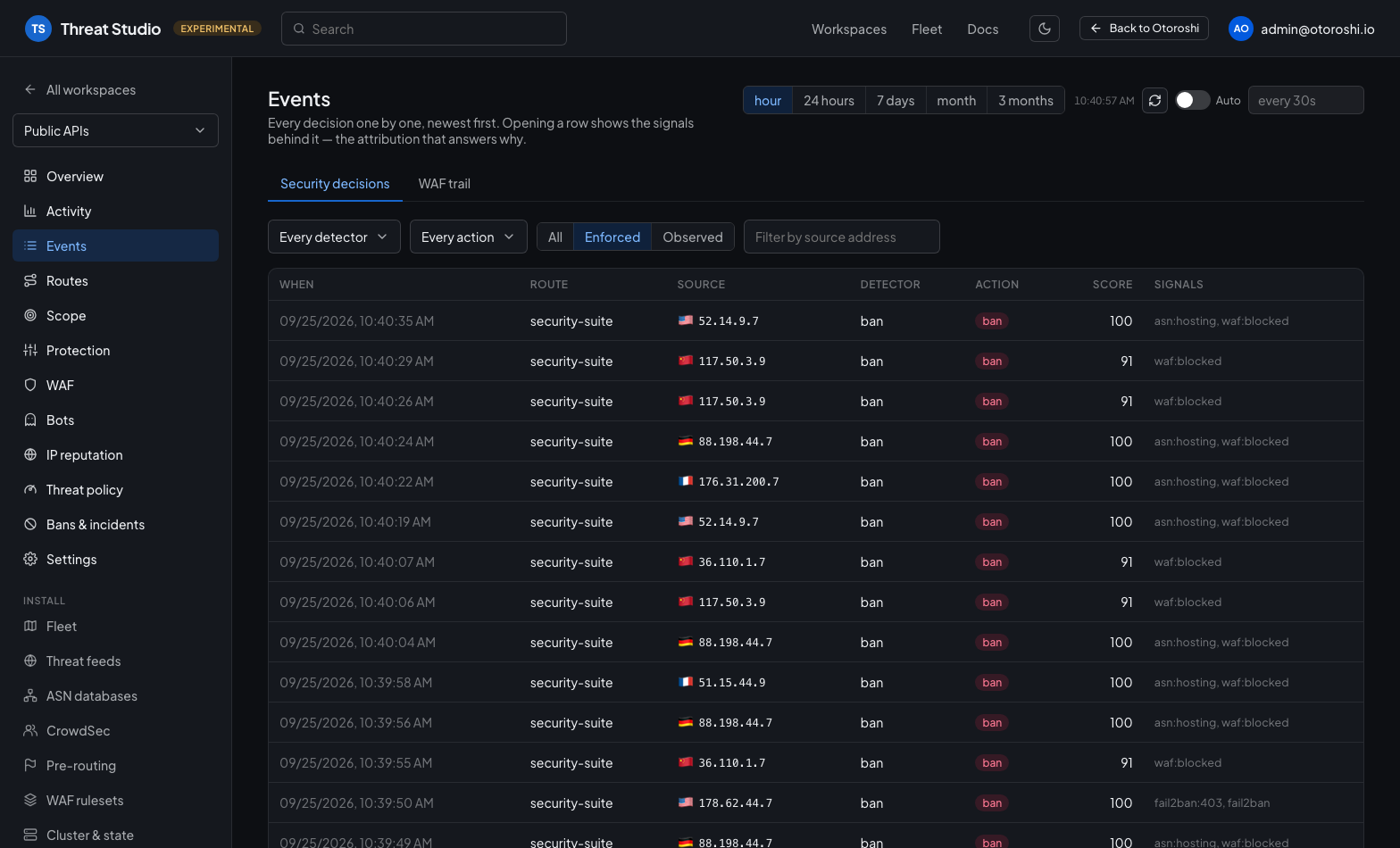The image size is (1400, 848).
Task: Open the Every detector dropdown
Action: 334,237
